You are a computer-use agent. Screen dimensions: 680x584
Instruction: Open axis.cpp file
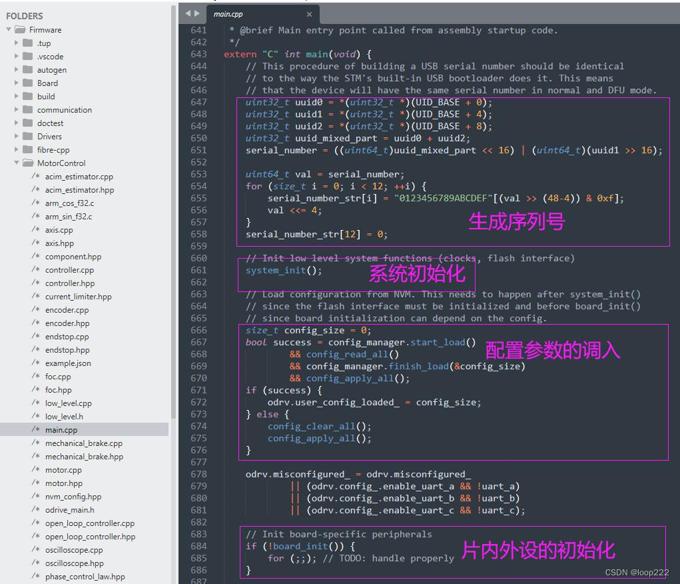[59, 230]
